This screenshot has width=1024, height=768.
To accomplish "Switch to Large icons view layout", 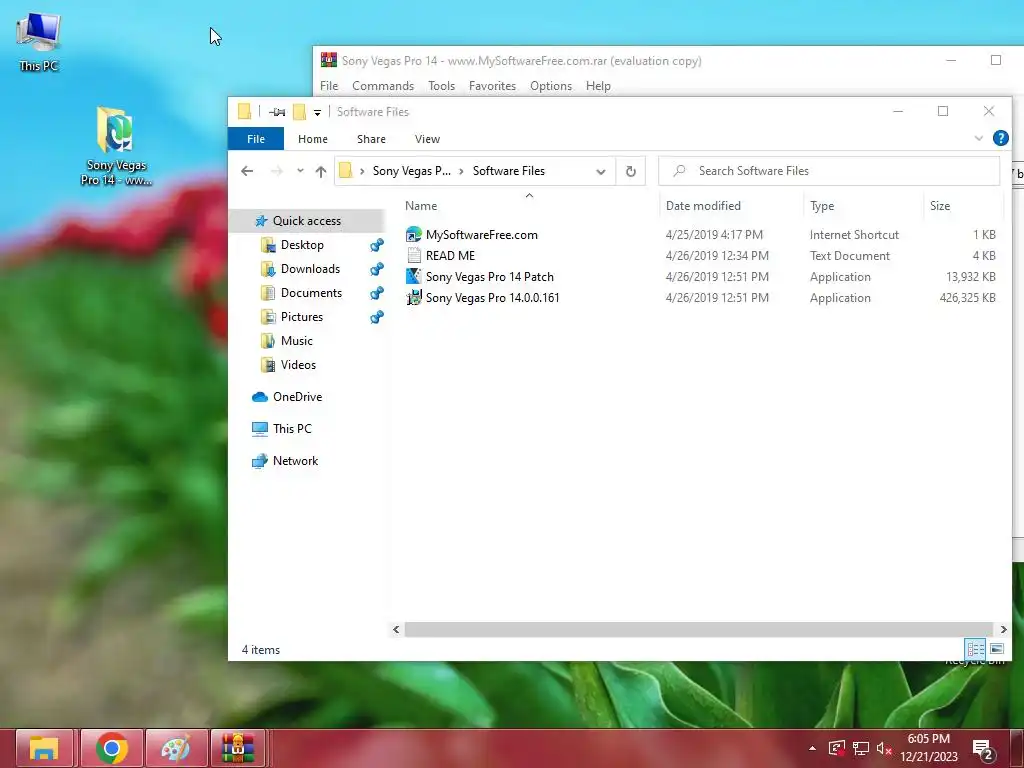I will 997,649.
